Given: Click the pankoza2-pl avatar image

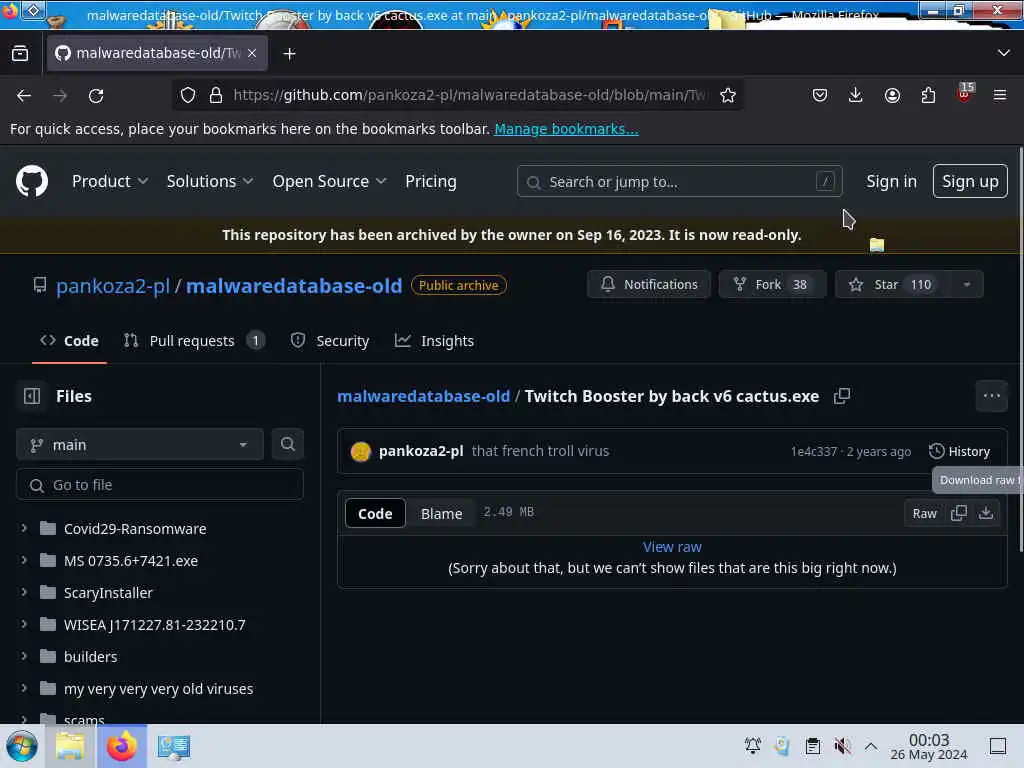Looking at the screenshot, I should pyautogui.click(x=360, y=451).
